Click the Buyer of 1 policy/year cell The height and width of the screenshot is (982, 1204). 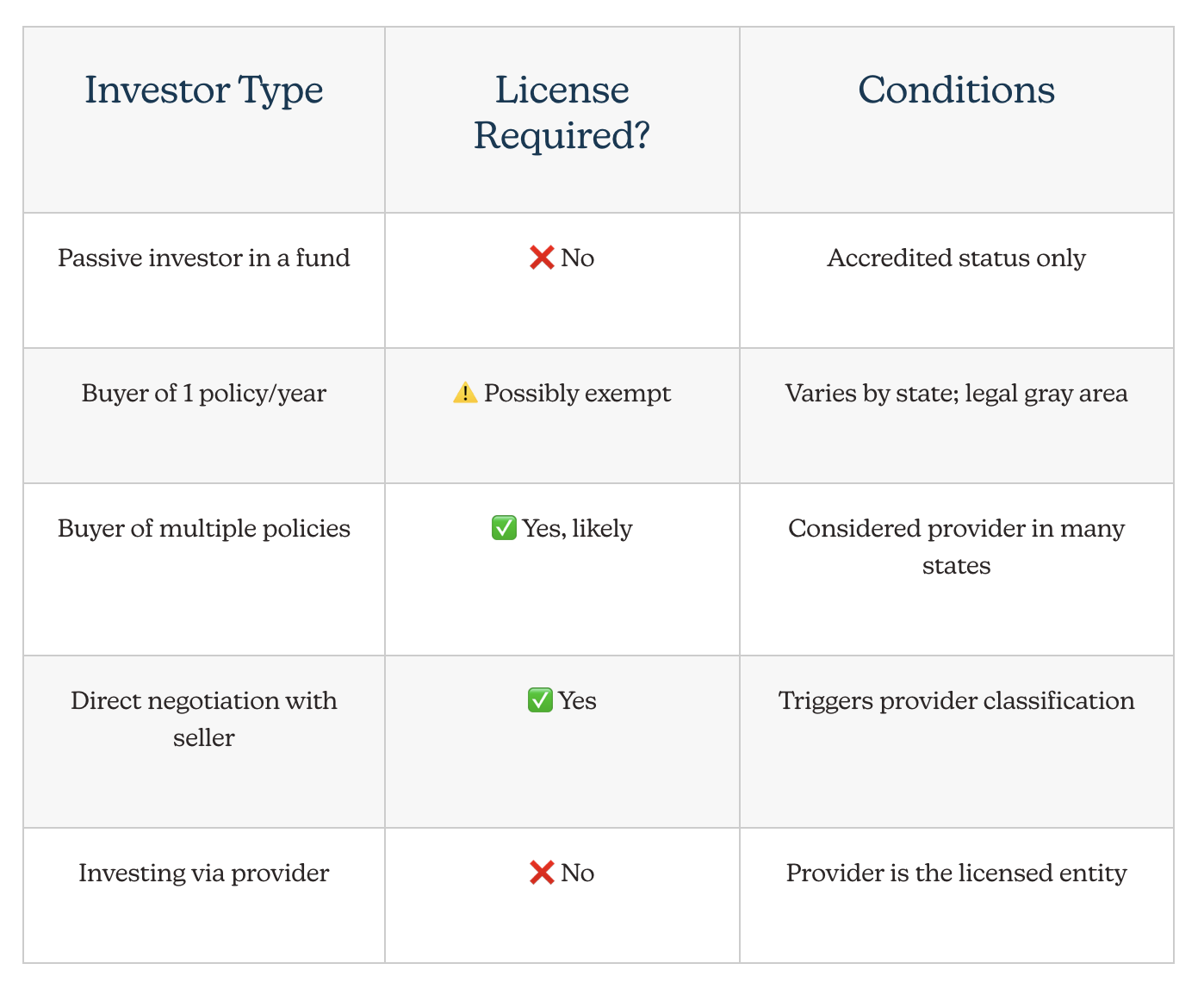[204, 415]
